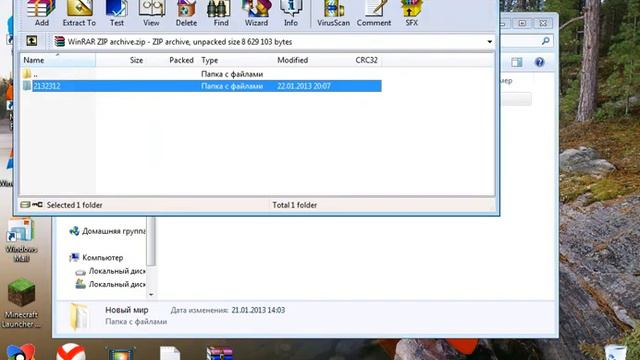640x360 pixels.
Task: Click the 'Selected 1 folder' status text
Action: (x=74, y=205)
